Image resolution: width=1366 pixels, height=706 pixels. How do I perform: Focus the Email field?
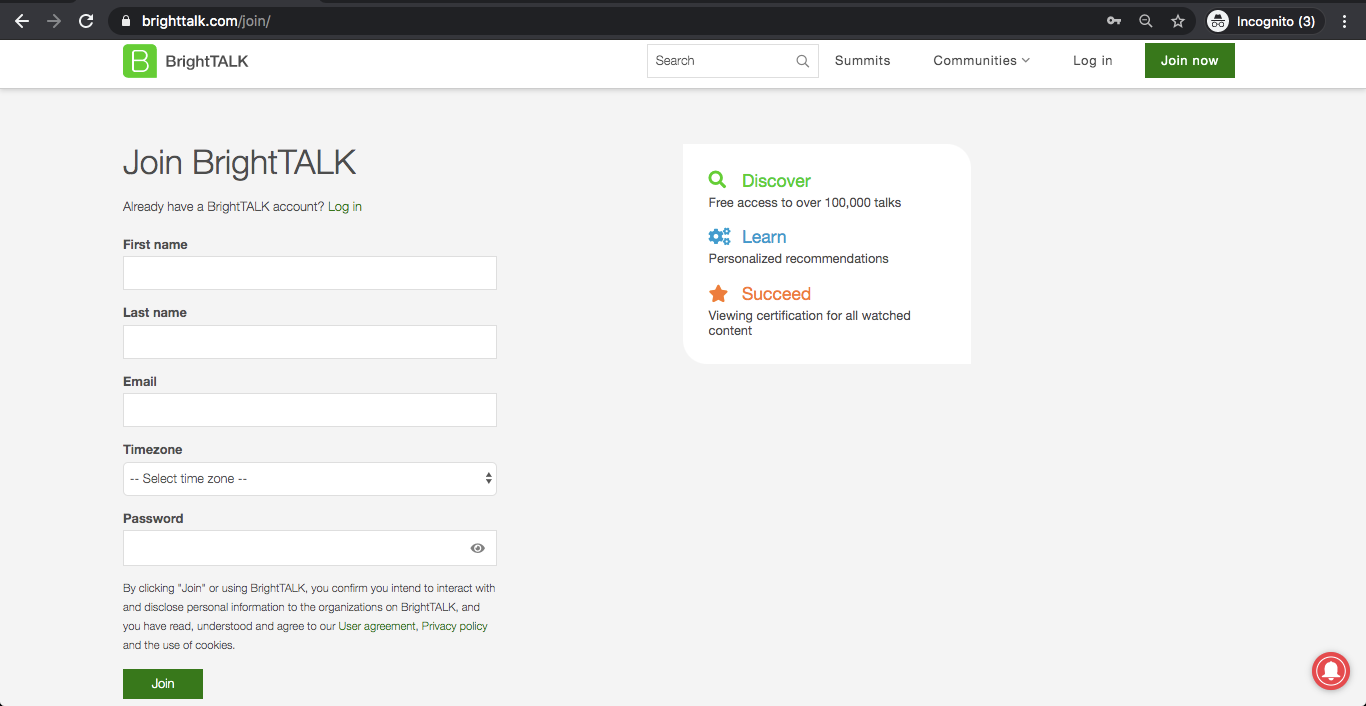310,410
